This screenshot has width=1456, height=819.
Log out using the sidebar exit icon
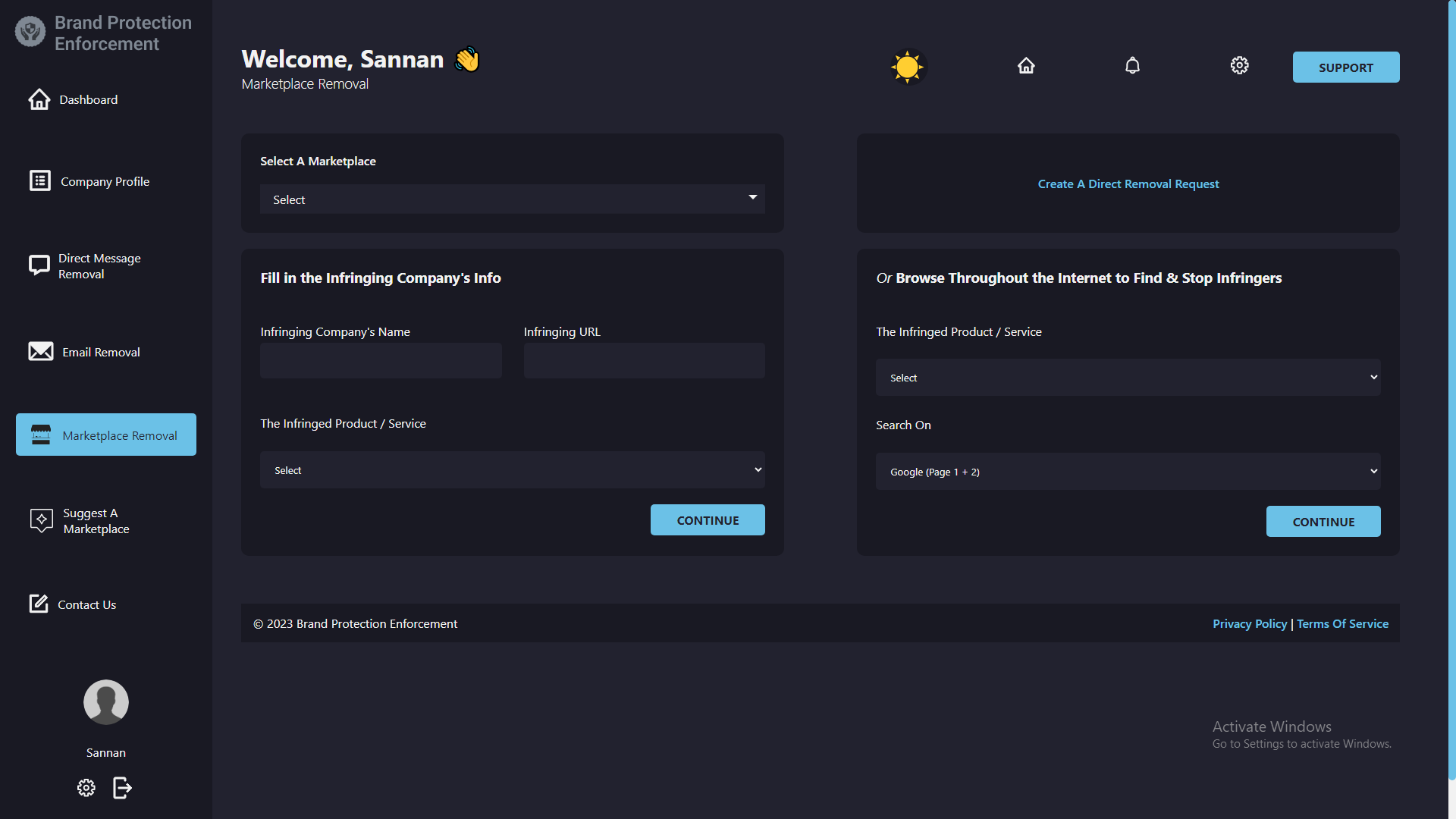(x=122, y=787)
